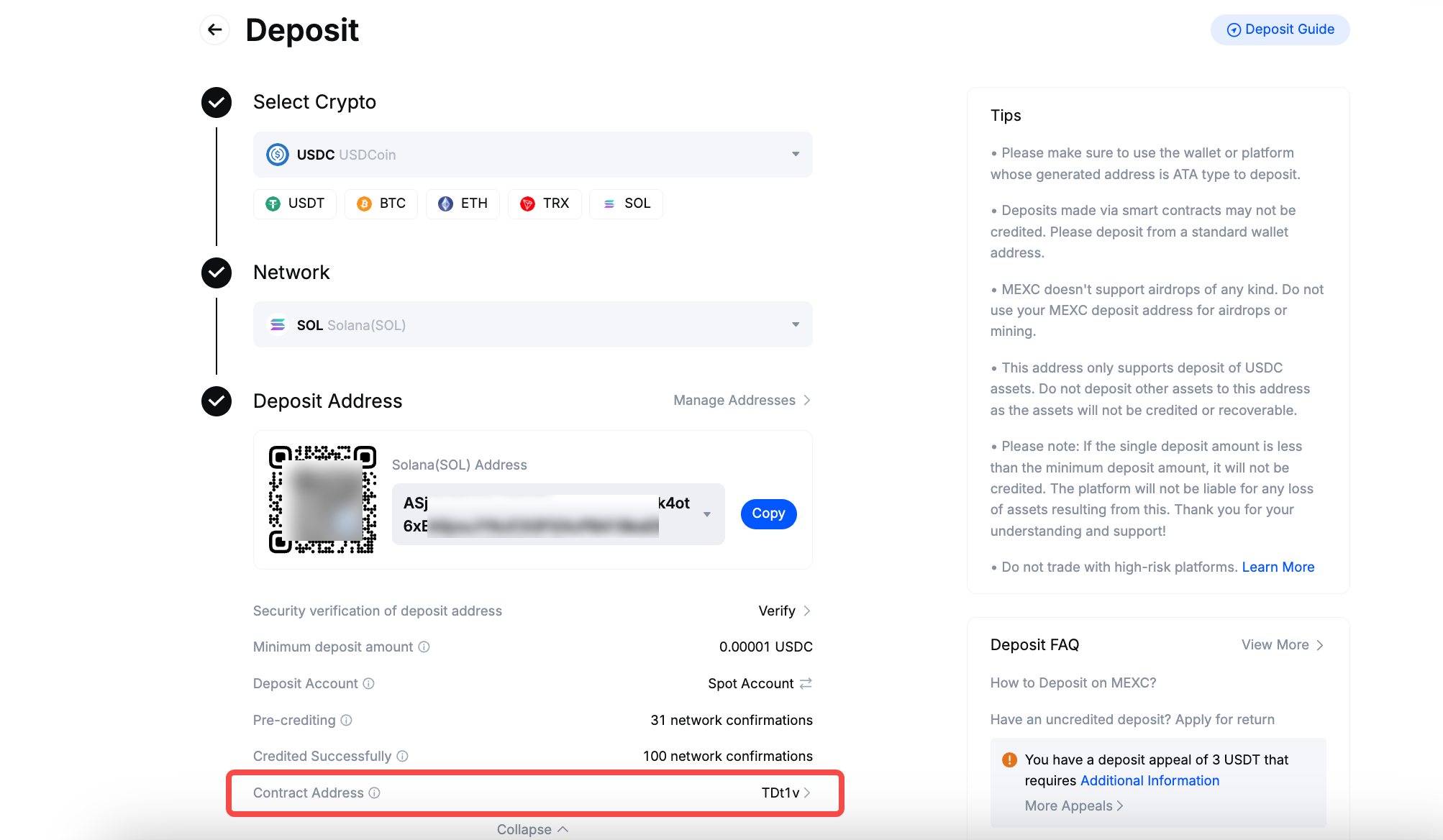This screenshot has height=840, width=1443.
Task: Expand the USDC crypto dropdown
Action: pyautogui.click(x=532, y=155)
